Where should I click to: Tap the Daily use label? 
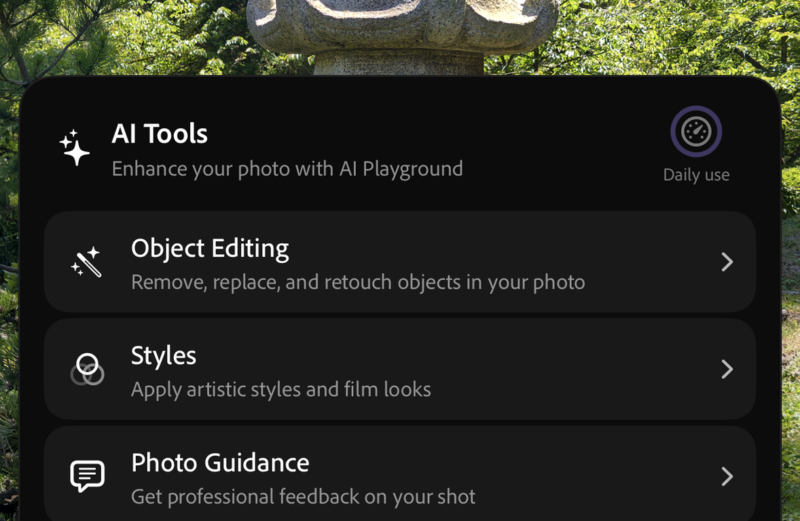tap(696, 175)
